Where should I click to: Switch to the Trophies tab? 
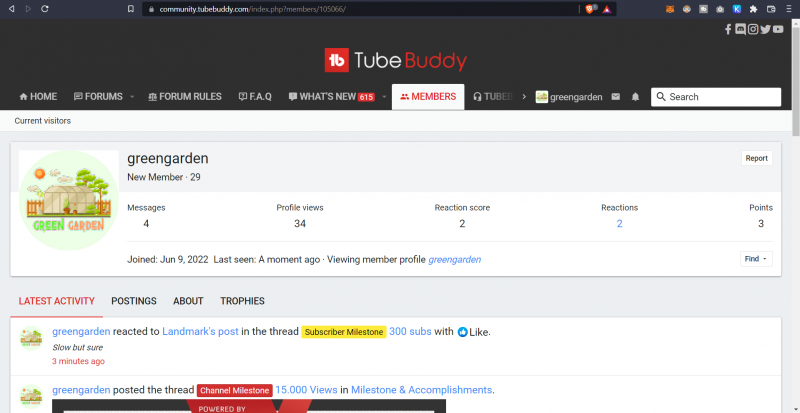242,301
